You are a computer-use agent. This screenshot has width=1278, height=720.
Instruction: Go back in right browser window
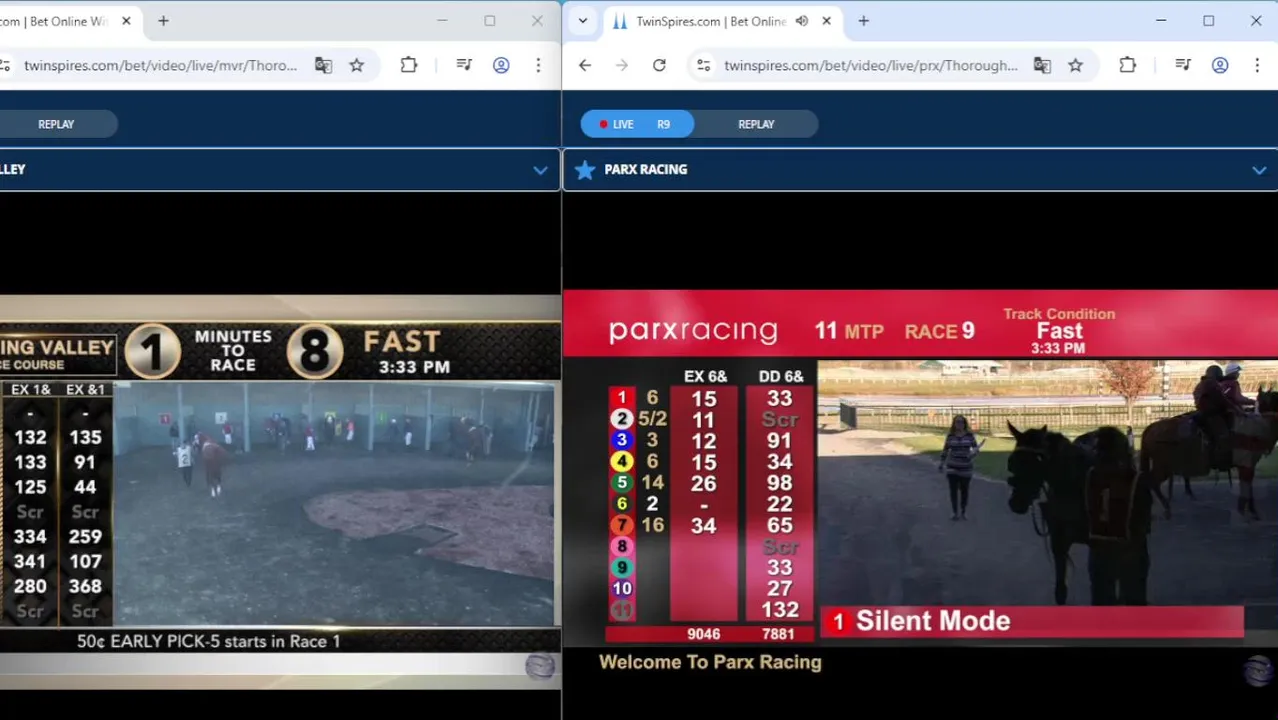pos(585,65)
